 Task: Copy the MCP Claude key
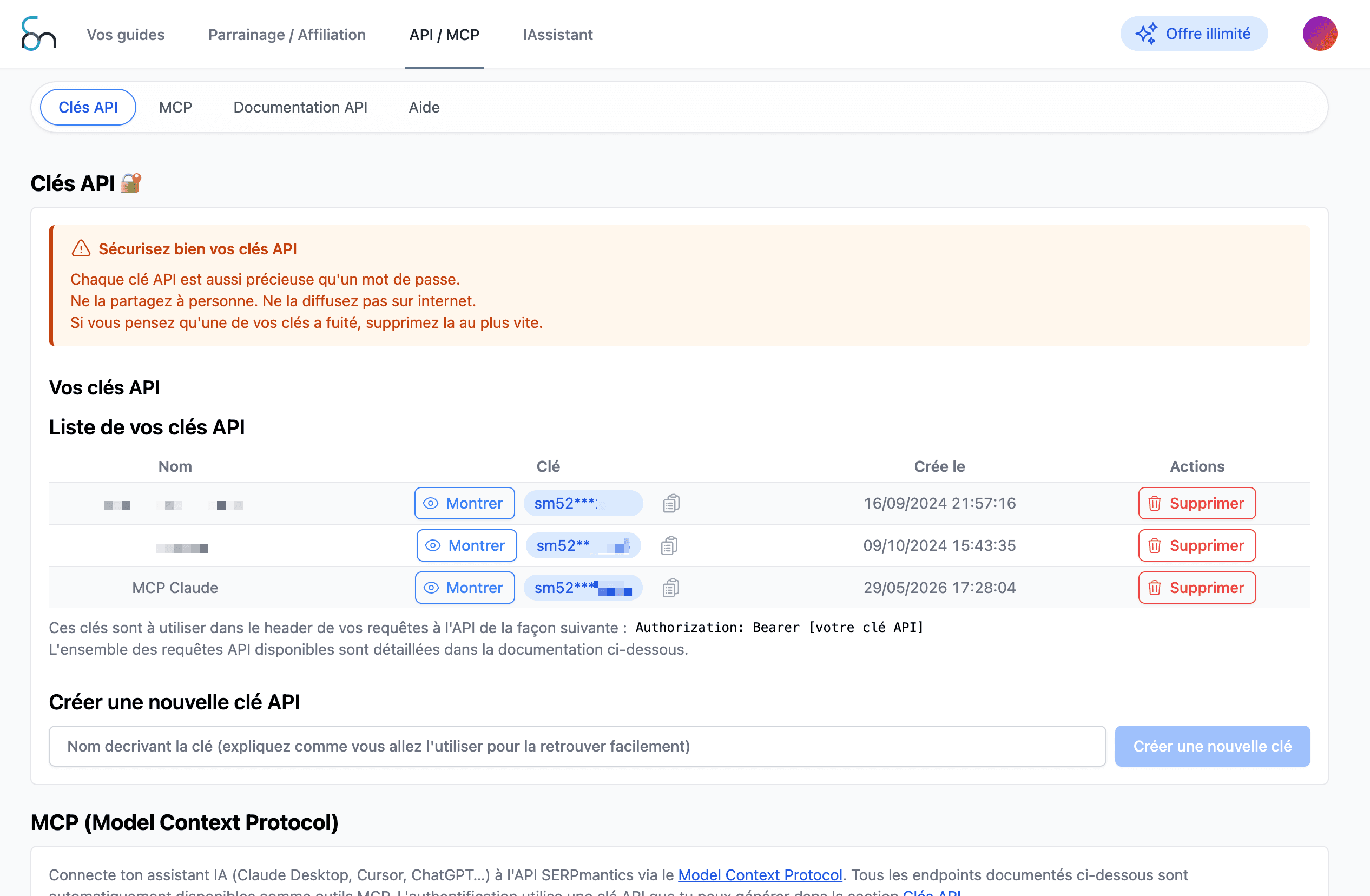(670, 588)
